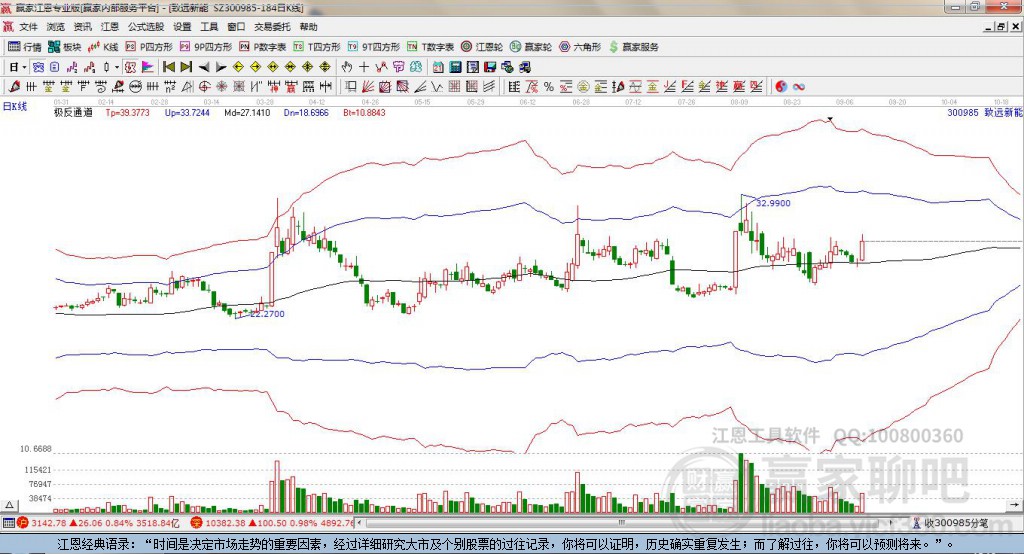Restore the inner chart window
Screen dimensions: 1024x554
(x=1000, y=27)
